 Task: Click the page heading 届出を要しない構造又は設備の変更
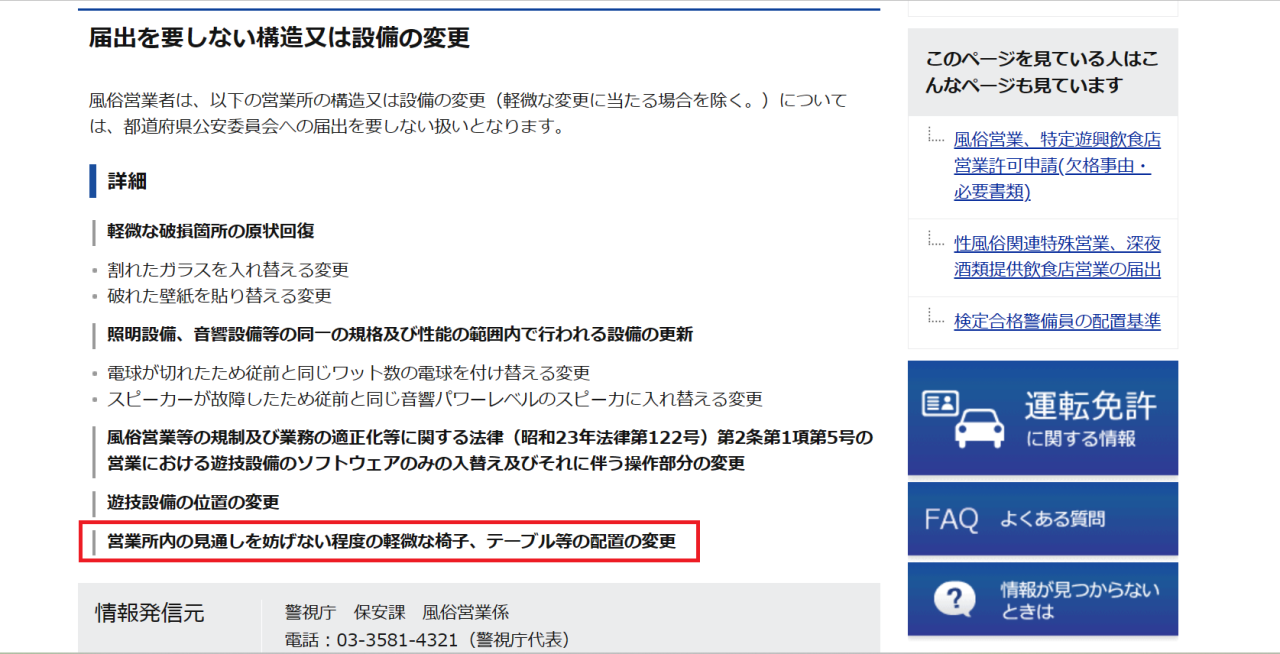[x=279, y=38]
